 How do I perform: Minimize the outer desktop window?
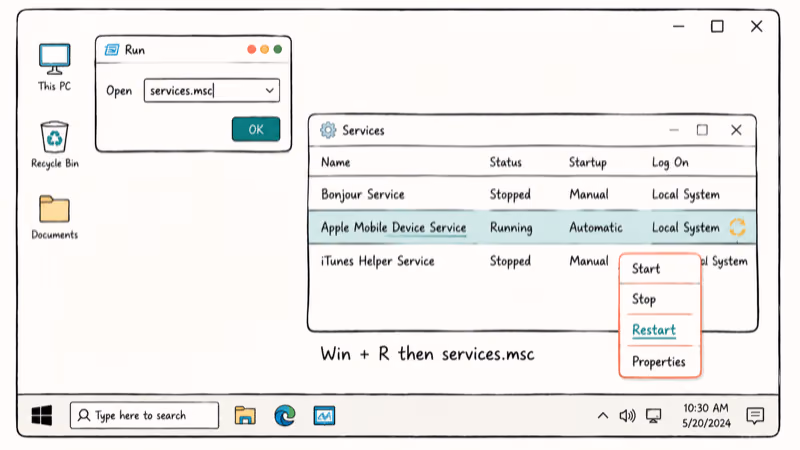(678, 27)
